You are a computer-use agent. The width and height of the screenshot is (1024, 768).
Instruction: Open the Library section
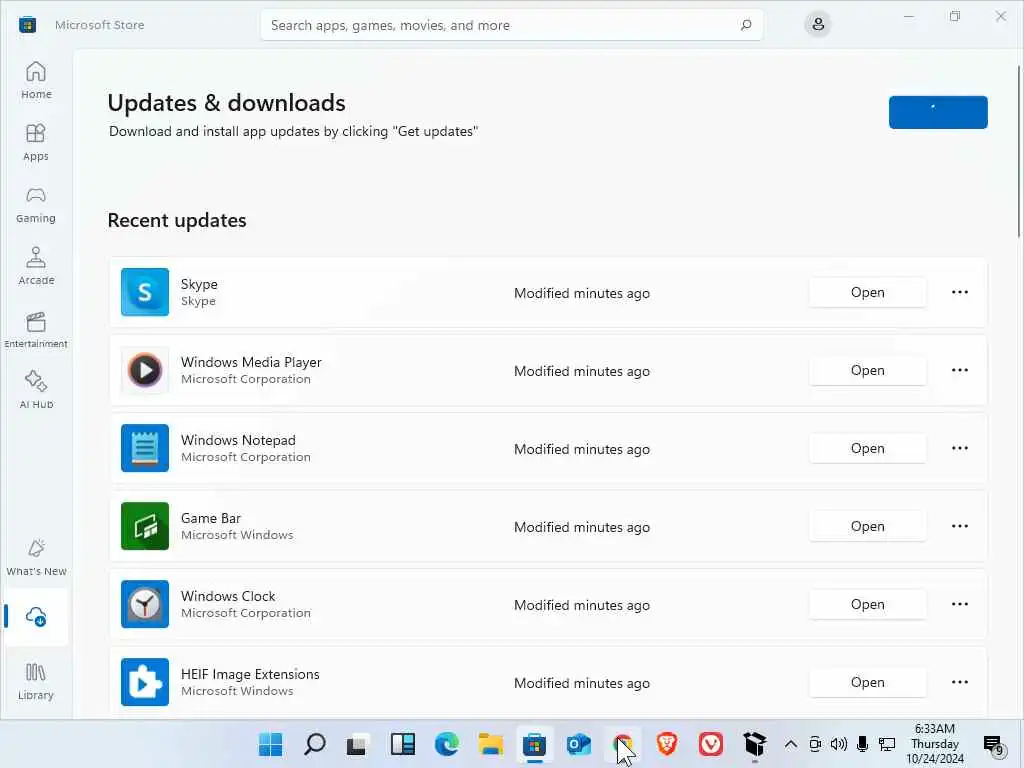(x=36, y=681)
